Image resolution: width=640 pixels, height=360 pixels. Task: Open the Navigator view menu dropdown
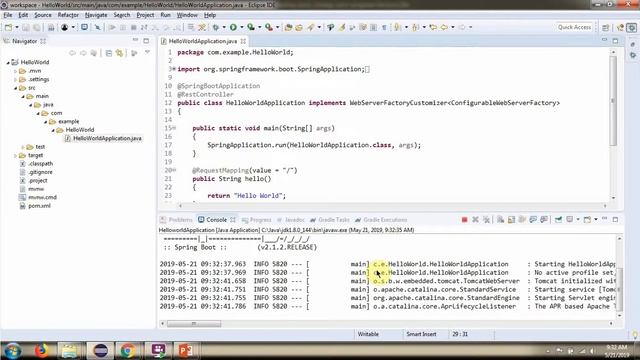[x=147, y=53]
